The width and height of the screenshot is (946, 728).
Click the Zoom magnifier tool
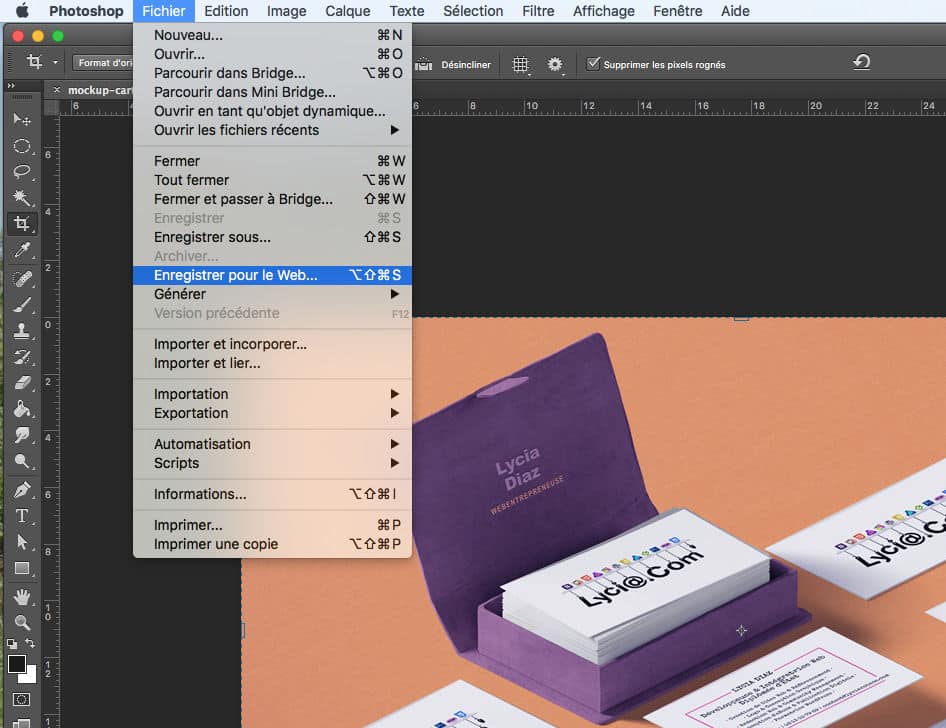[21, 622]
